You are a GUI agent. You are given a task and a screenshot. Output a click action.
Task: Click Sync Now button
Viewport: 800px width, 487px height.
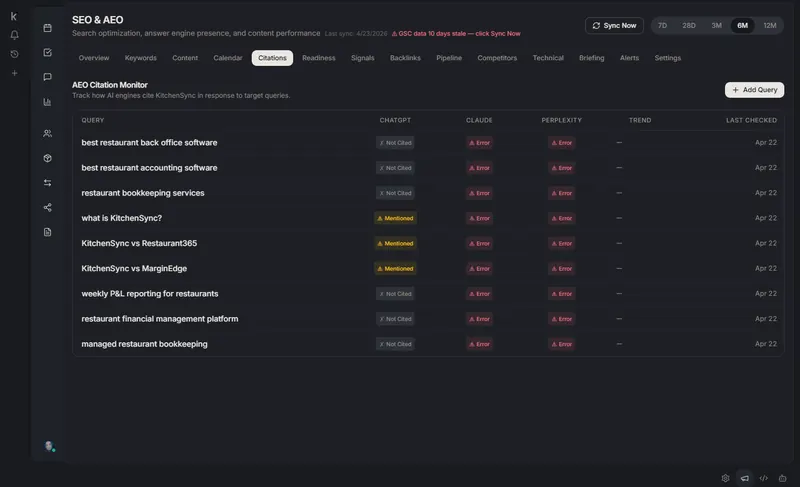click(614, 25)
